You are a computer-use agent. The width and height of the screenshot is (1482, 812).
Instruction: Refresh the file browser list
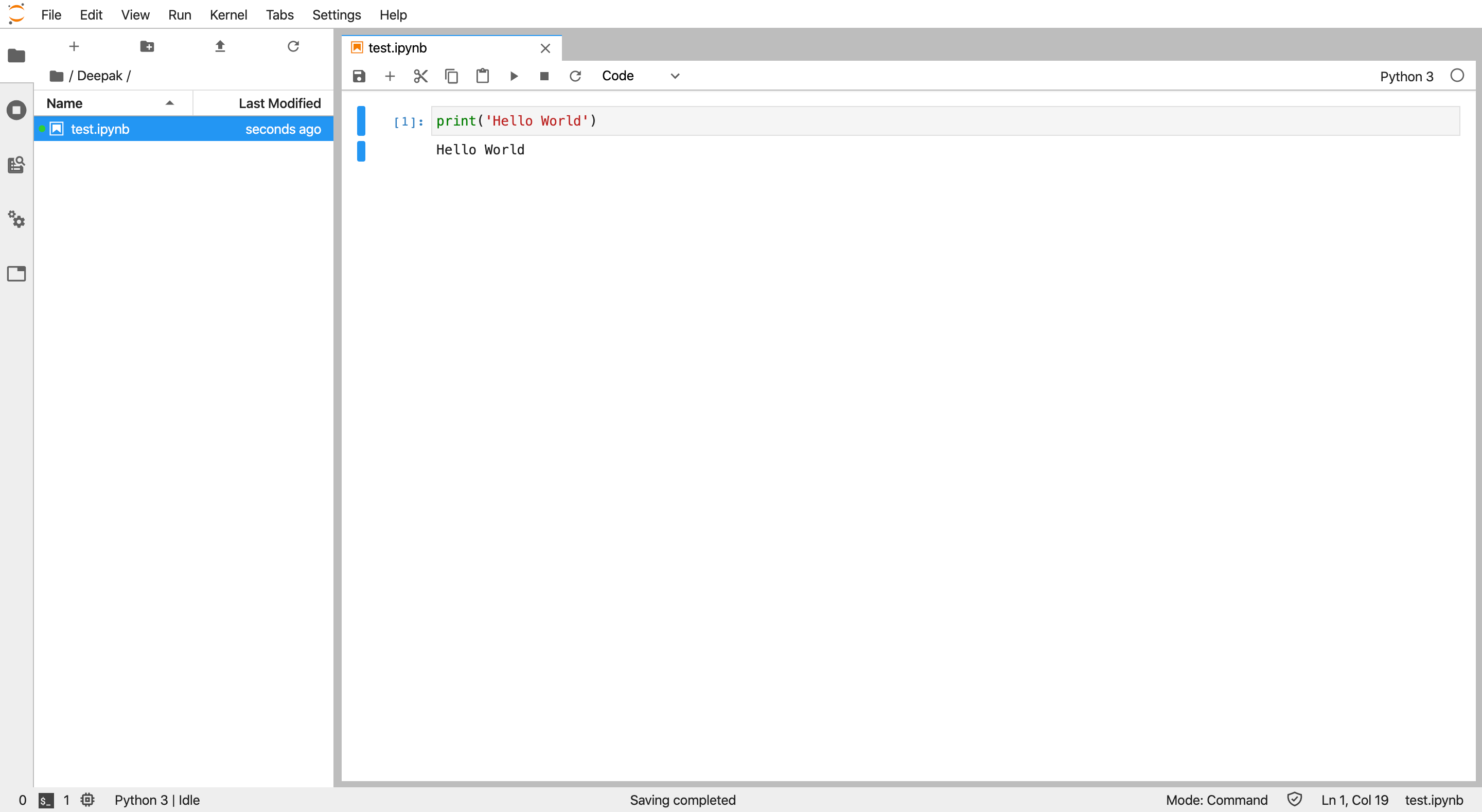click(x=293, y=47)
